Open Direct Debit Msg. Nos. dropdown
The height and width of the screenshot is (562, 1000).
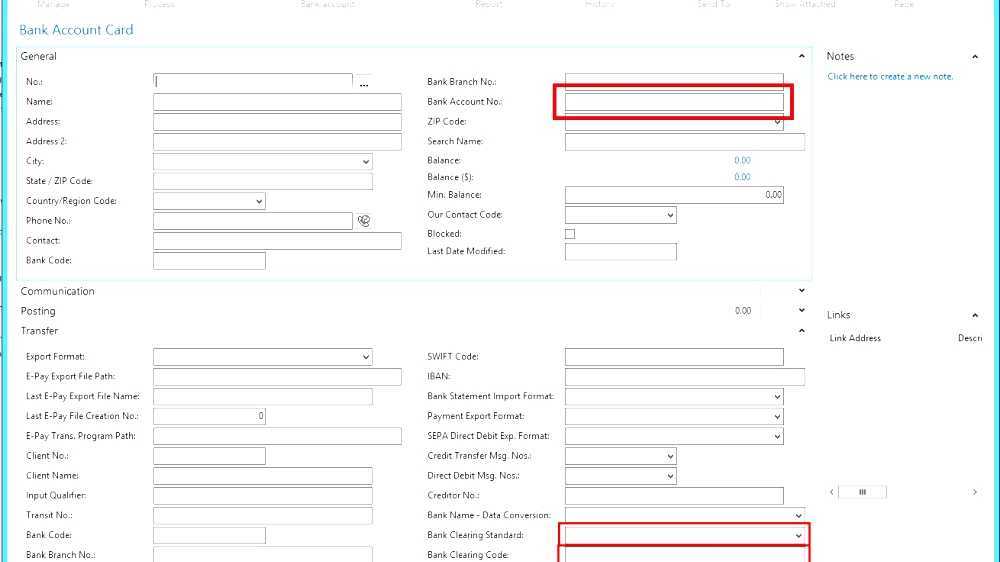pyautogui.click(x=670, y=476)
